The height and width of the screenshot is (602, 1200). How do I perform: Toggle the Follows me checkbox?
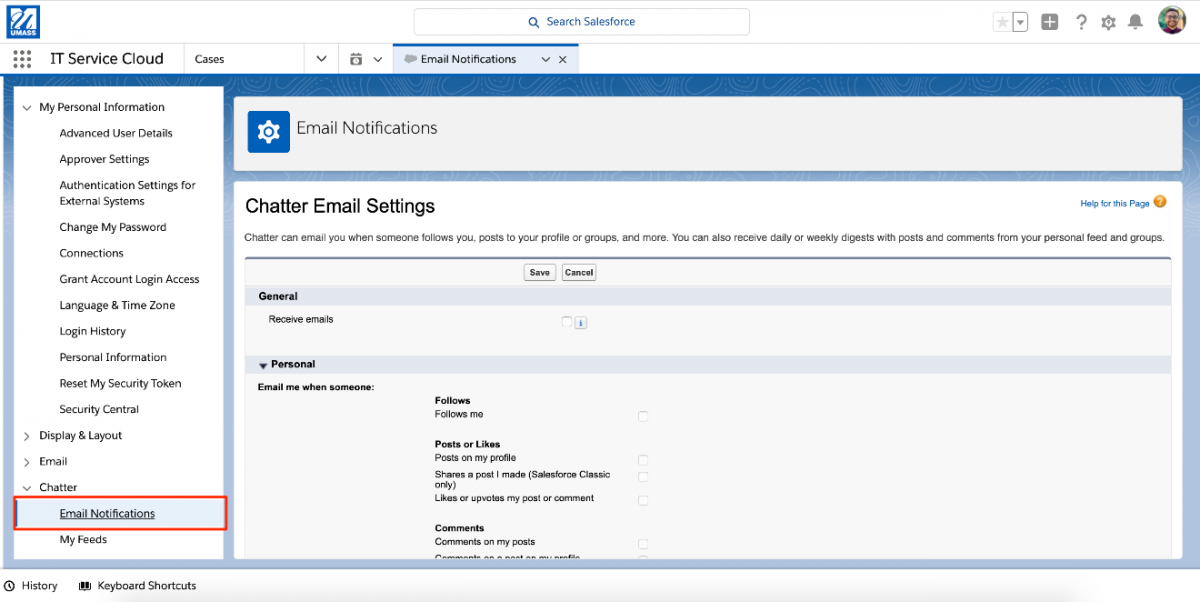[643, 416]
